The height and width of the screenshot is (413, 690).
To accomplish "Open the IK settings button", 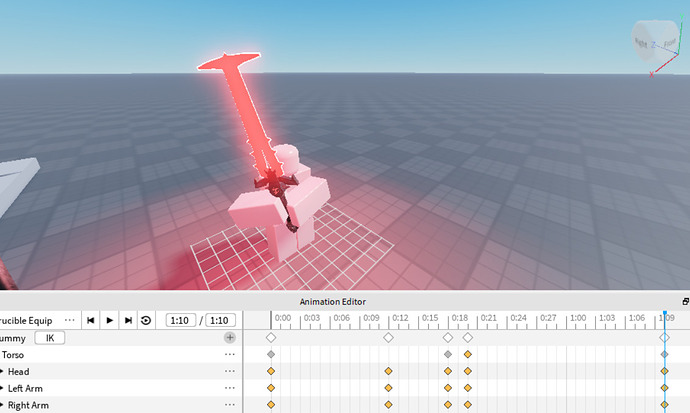I will click(50, 338).
